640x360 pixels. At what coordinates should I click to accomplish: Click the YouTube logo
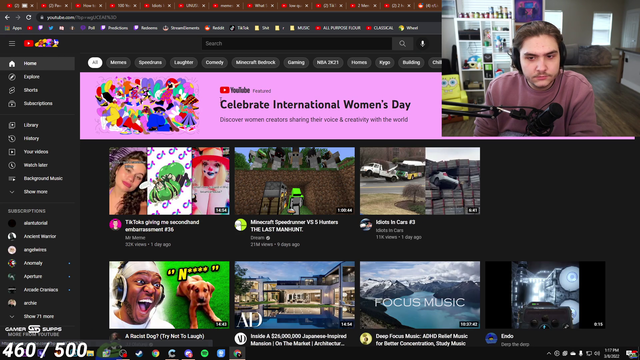(41, 43)
